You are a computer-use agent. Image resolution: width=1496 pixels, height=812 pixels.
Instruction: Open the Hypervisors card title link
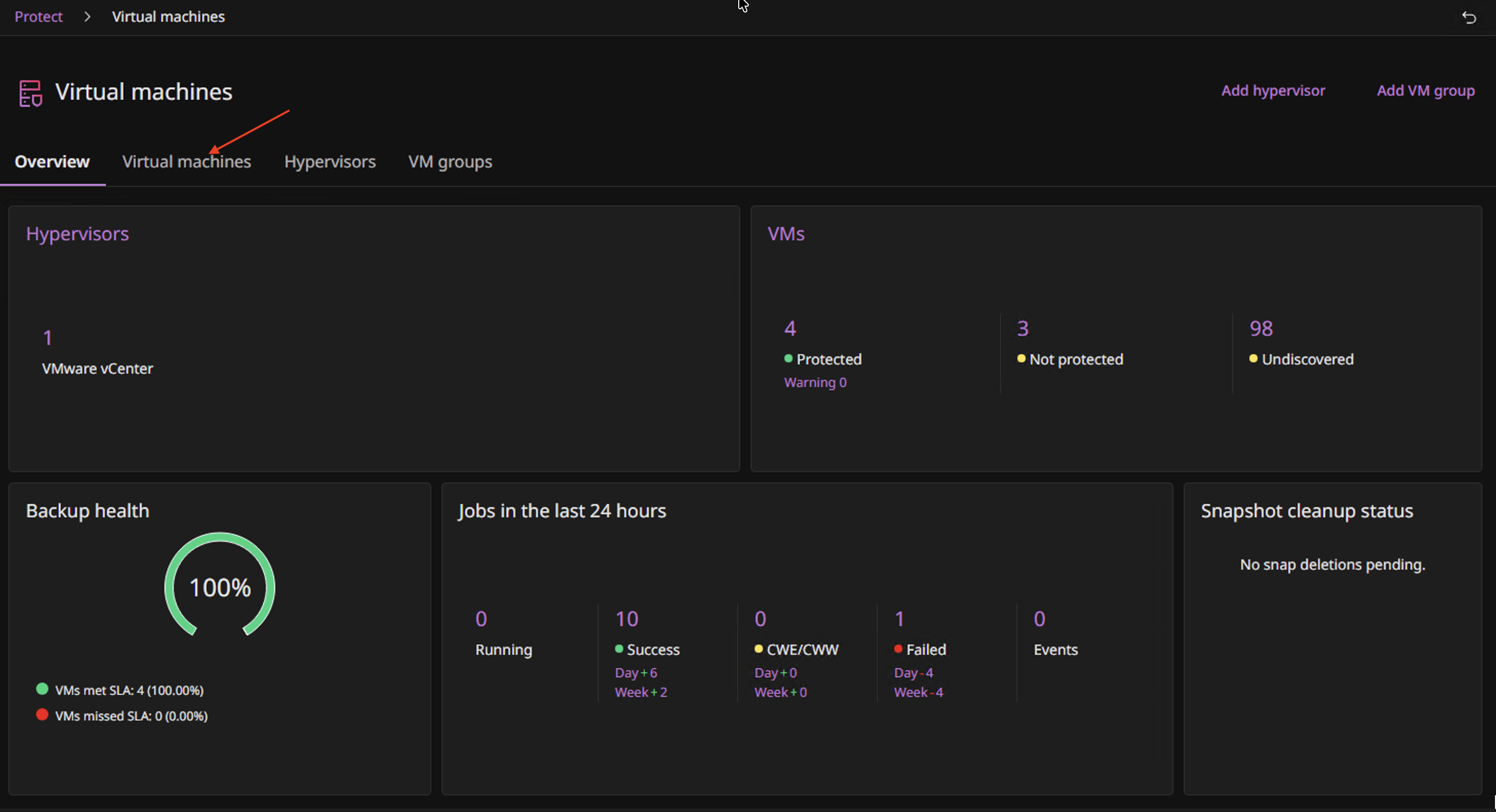pyautogui.click(x=77, y=234)
